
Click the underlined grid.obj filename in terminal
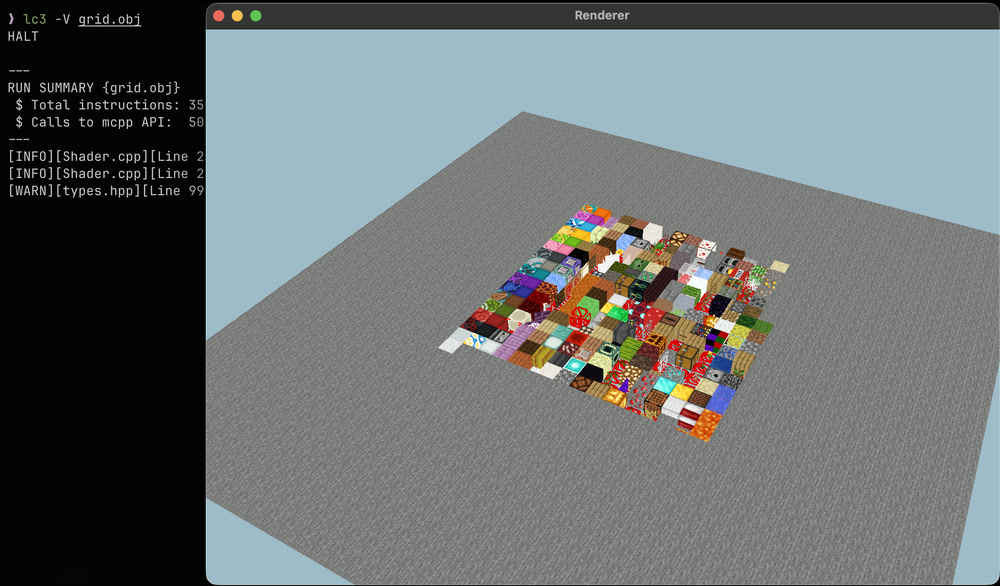109,19
